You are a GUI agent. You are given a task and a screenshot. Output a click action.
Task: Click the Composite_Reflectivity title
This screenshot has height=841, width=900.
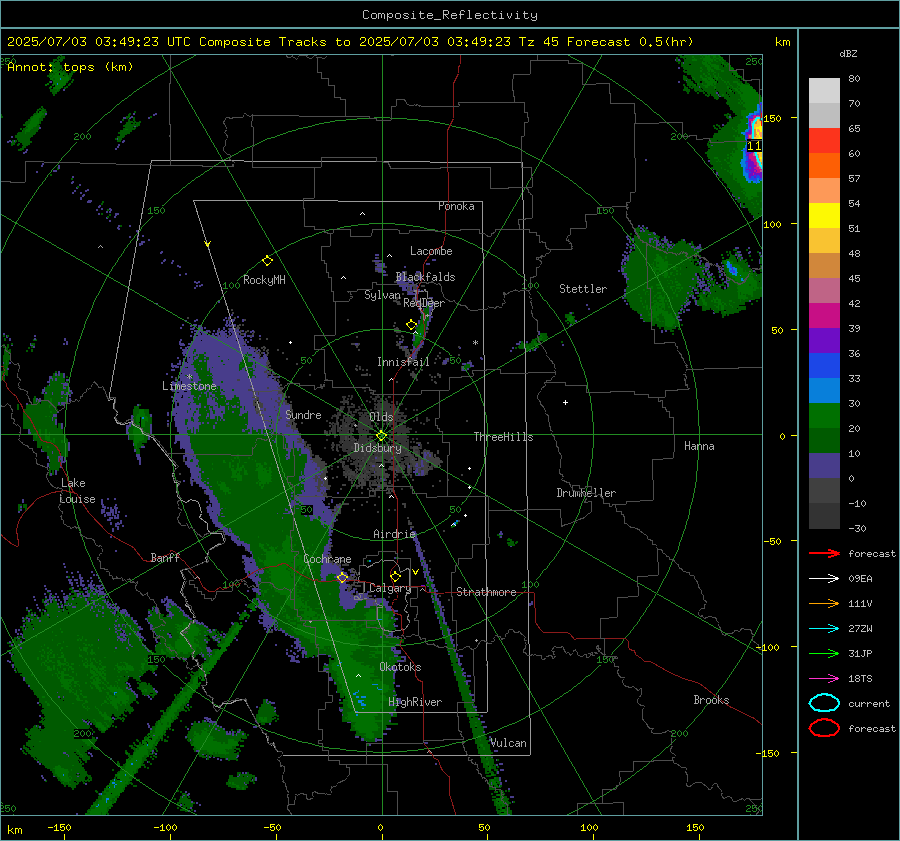tap(449, 15)
